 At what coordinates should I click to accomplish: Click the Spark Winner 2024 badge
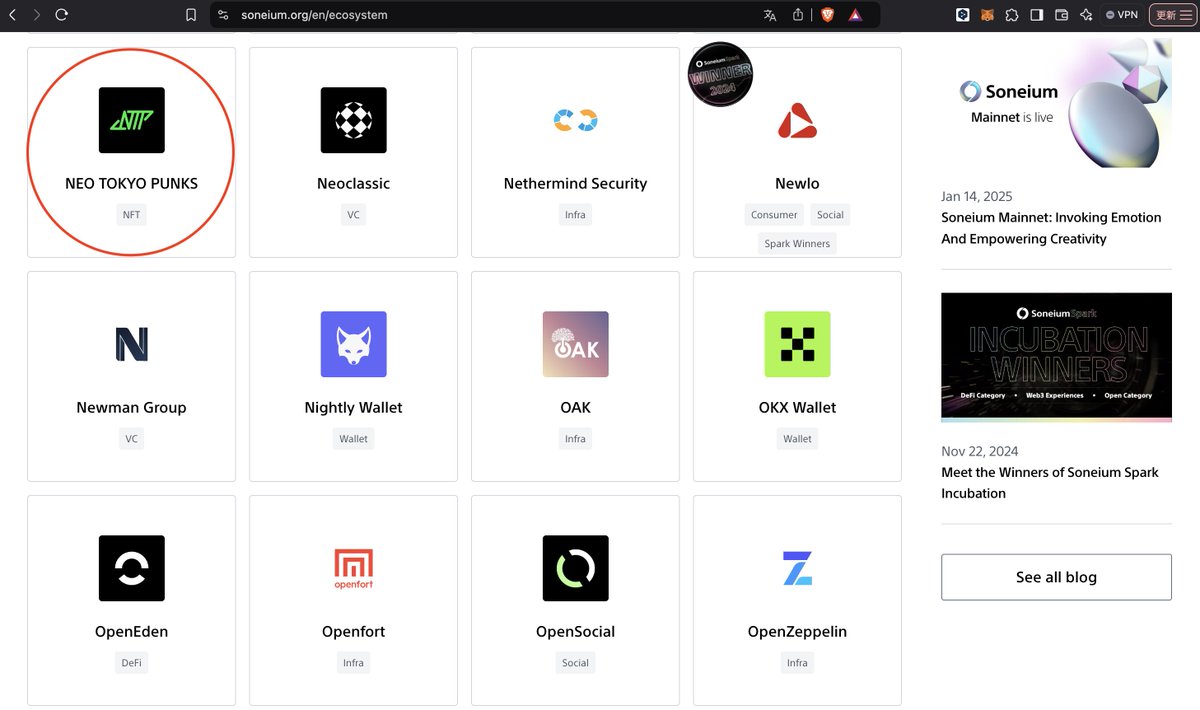[x=720, y=74]
